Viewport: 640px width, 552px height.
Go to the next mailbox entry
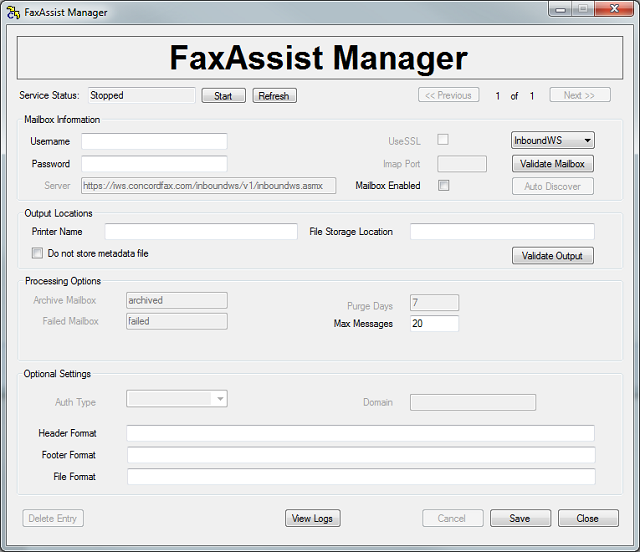pos(580,95)
